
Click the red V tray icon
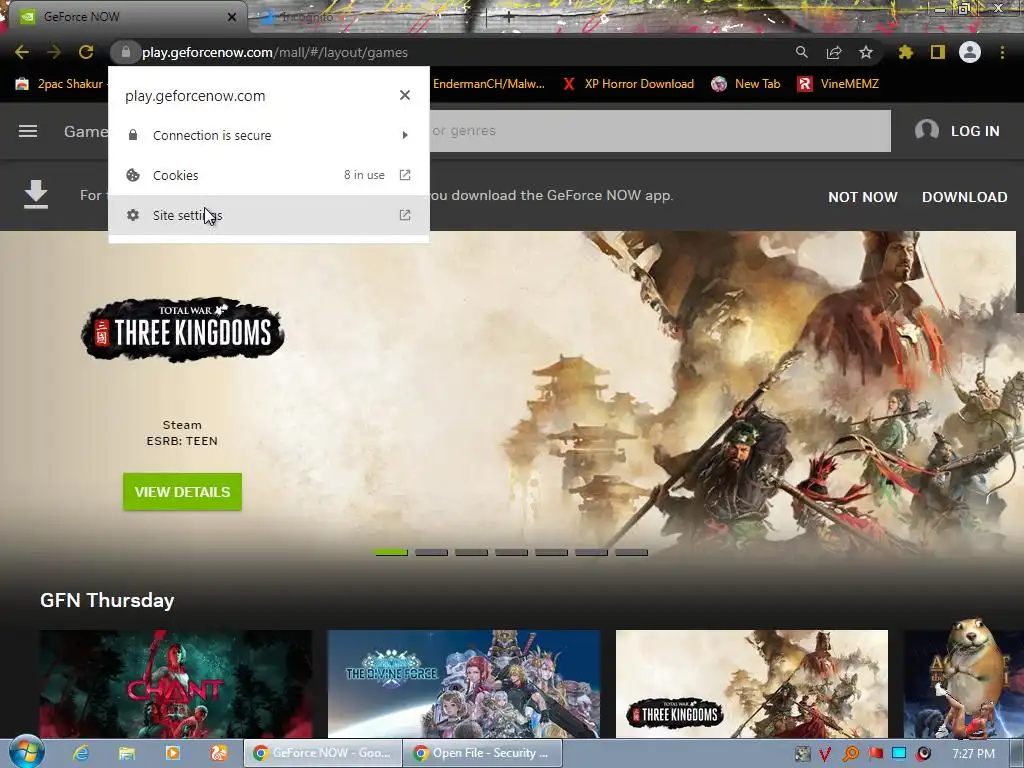pos(825,754)
